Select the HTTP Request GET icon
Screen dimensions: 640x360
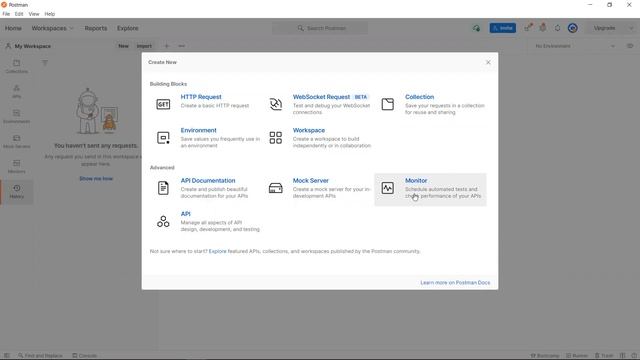coord(163,104)
